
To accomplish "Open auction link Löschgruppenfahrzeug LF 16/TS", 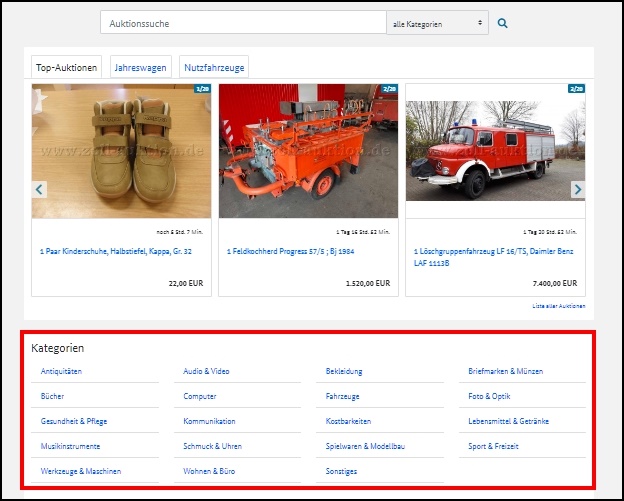I will point(493,257).
